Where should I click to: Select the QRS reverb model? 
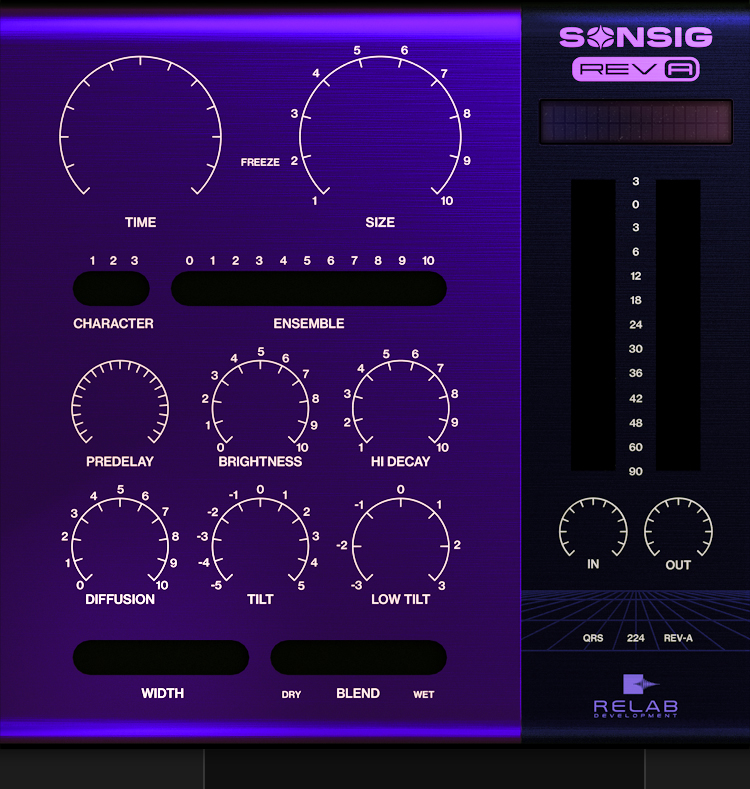pyautogui.click(x=593, y=637)
